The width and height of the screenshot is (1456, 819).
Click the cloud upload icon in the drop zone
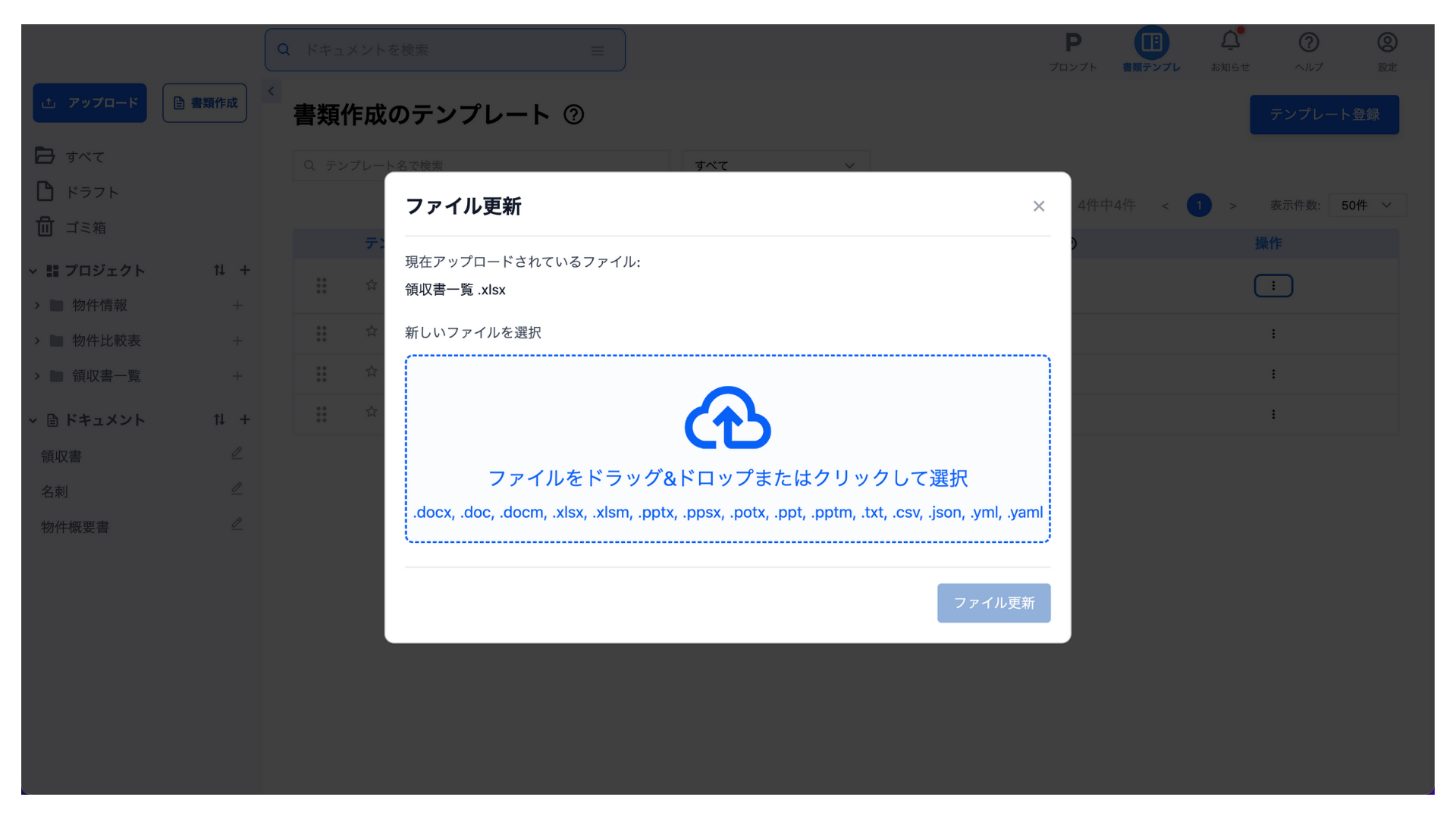click(727, 418)
